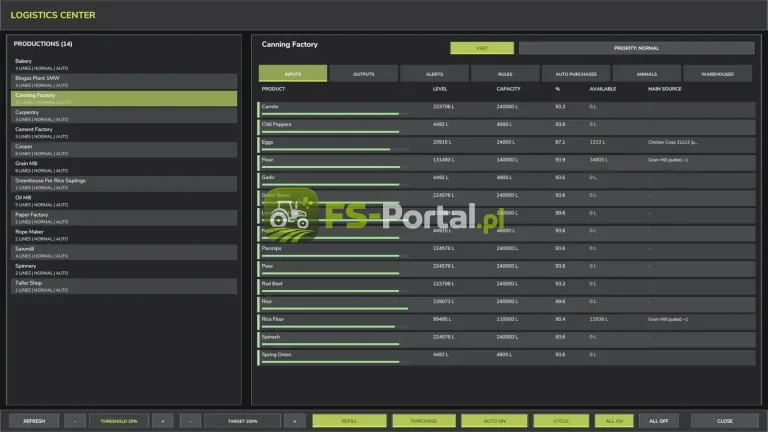Select the Rice Flour input row

pos(506,322)
